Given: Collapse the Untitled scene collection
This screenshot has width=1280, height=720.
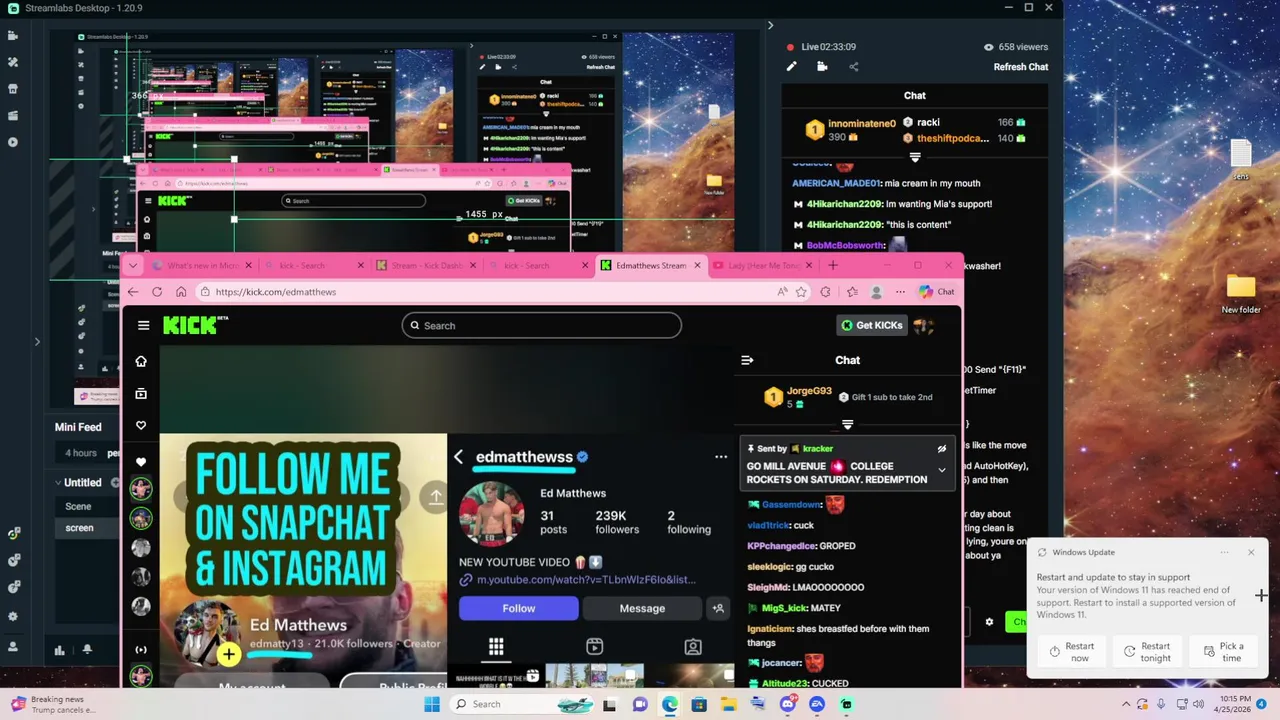Looking at the screenshot, I should point(58,482).
